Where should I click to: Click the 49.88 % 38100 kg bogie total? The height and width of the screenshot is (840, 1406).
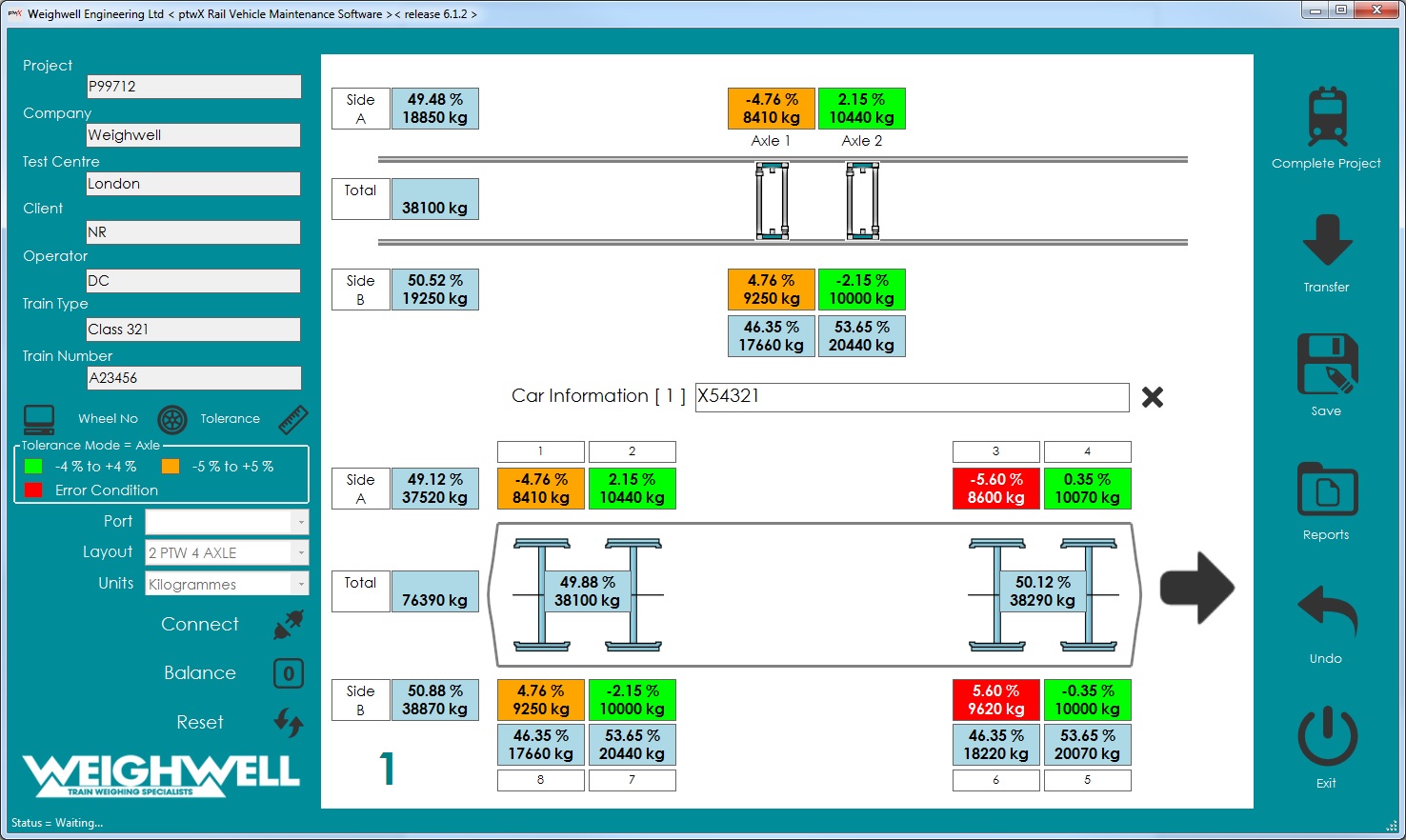587,591
